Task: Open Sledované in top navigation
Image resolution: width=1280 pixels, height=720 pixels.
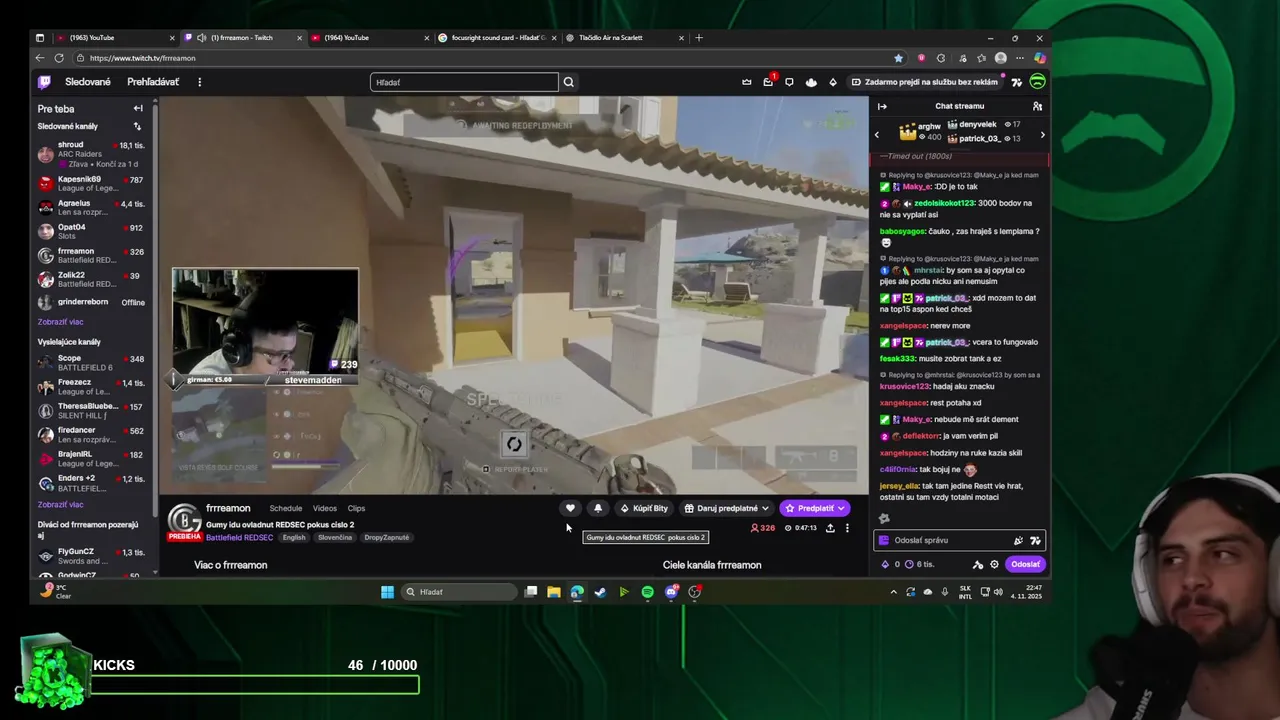Action: [x=88, y=82]
